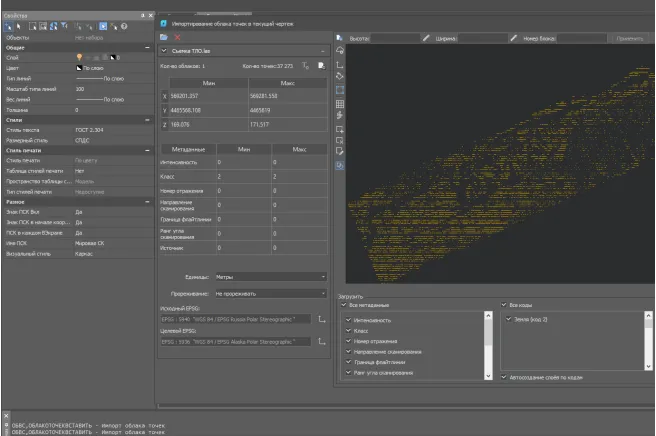The width and height of the screenshot is (656, 436).
Task: Collapse the Общие properties section
Action: click(149, 47)
